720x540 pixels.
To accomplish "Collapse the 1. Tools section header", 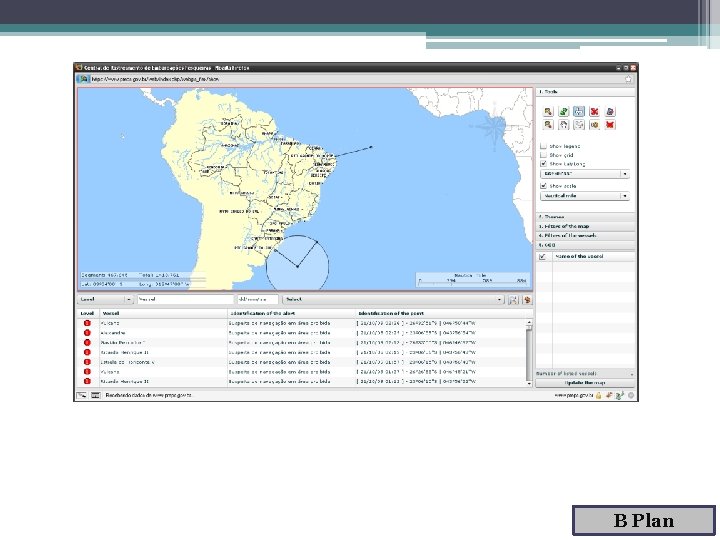I will click(x=585, y=92).
